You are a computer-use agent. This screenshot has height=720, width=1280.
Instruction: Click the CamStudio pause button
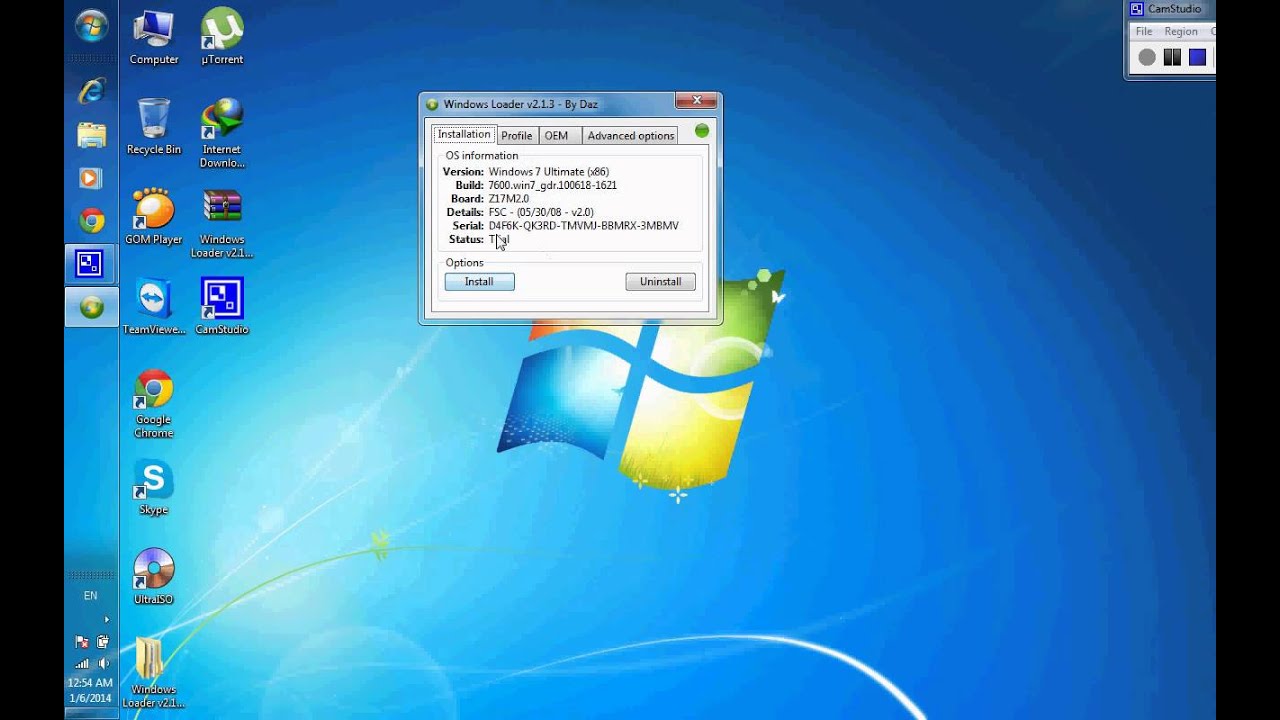pos(1172,57)
